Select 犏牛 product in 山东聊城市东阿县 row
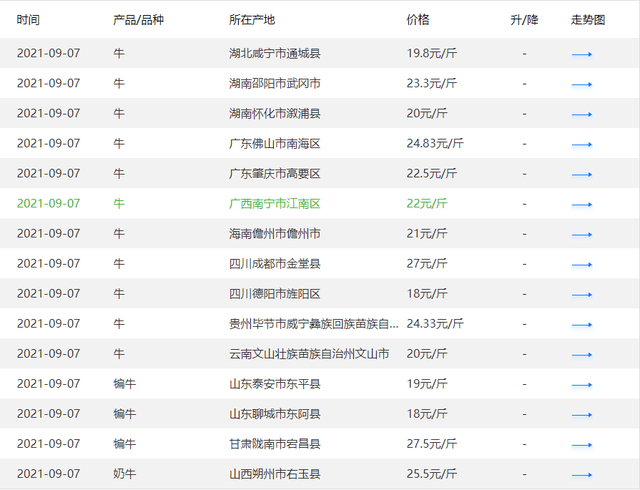This screenshot has width=640, height=490. pyautogui.click(x=124, y=414)
